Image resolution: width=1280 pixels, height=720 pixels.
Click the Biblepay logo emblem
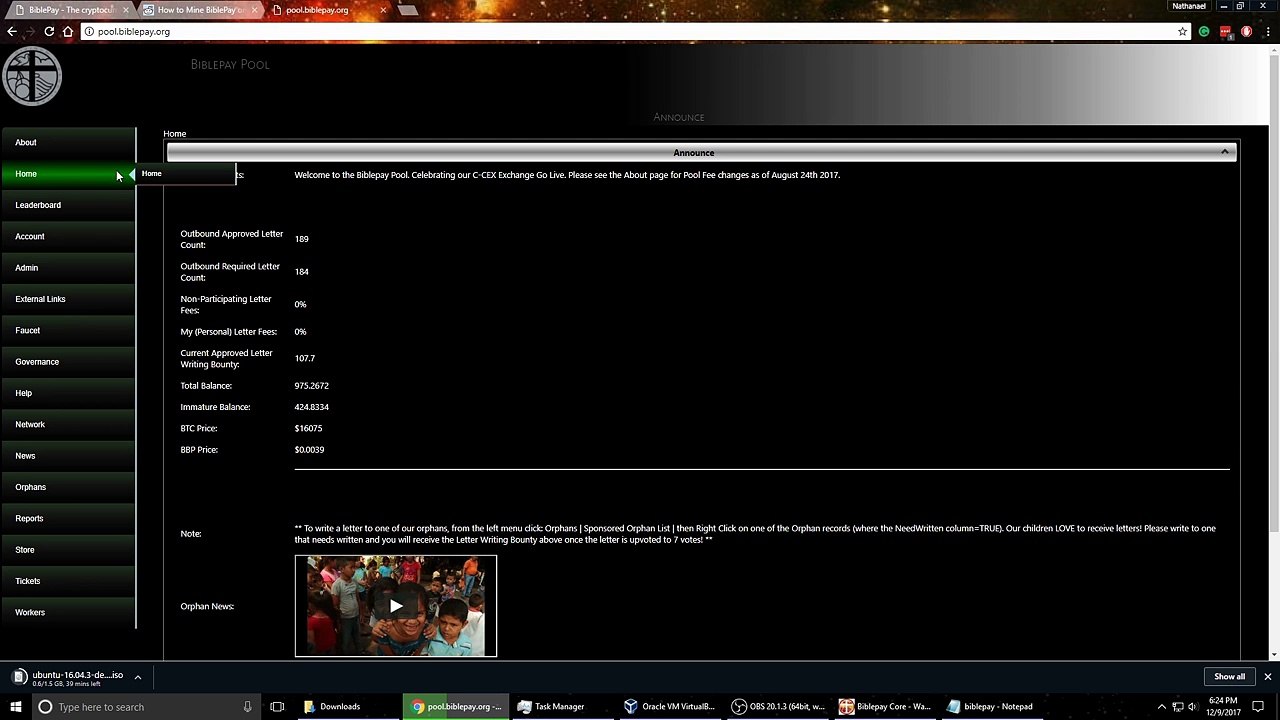(32, 76)
